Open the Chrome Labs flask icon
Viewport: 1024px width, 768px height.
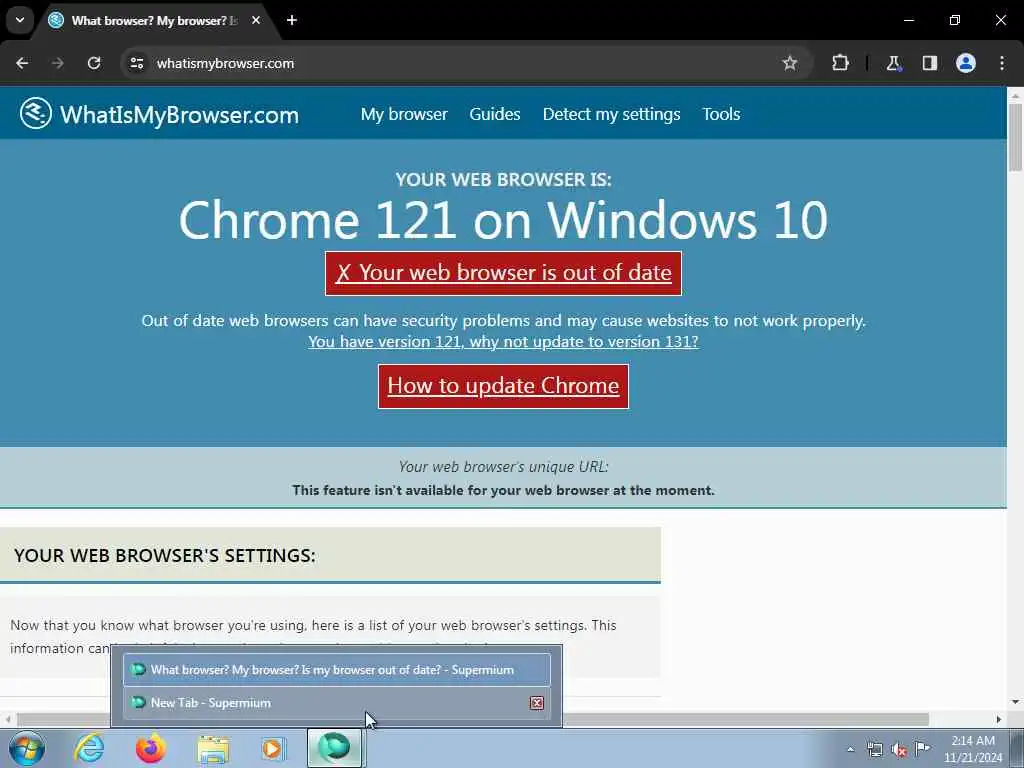pos(893,63)
